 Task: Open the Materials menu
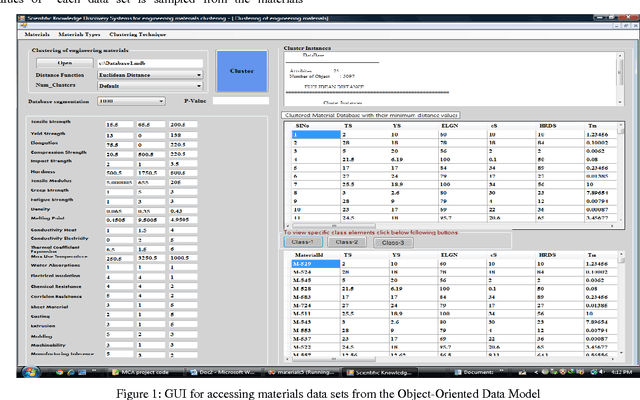37,34
